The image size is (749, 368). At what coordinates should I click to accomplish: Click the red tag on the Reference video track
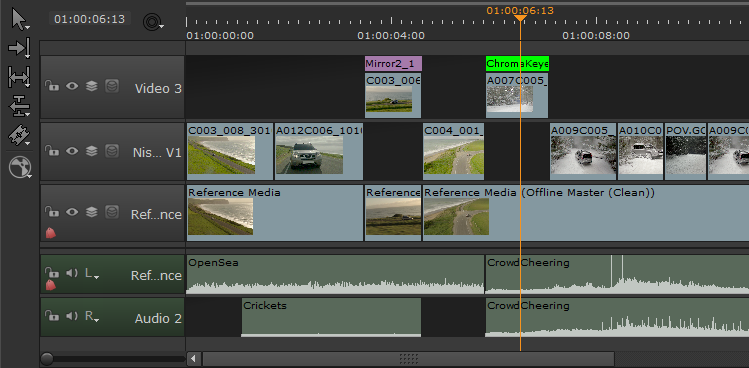click(x=51, y=233)
